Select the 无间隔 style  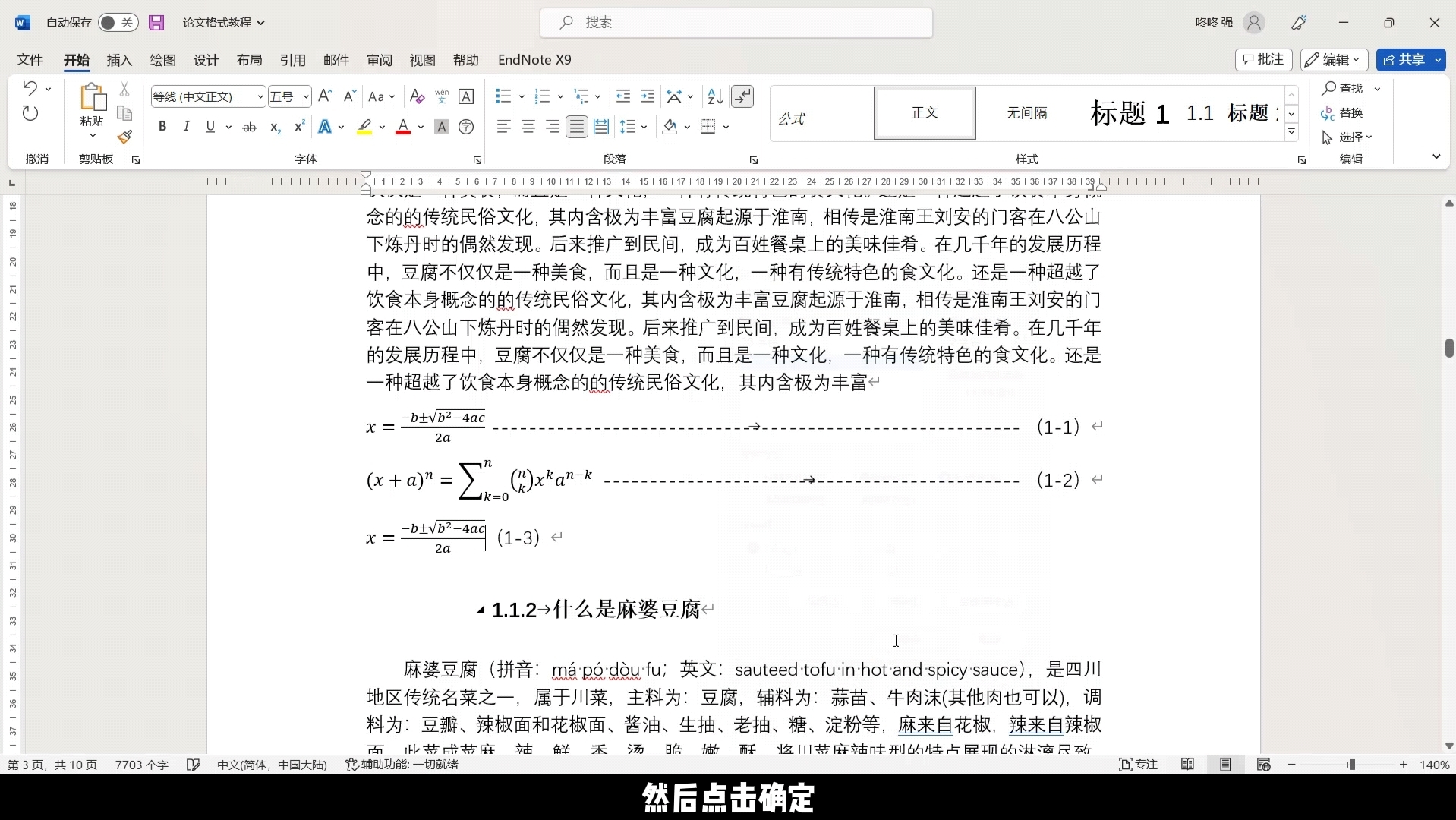[x=1027, y=113]
